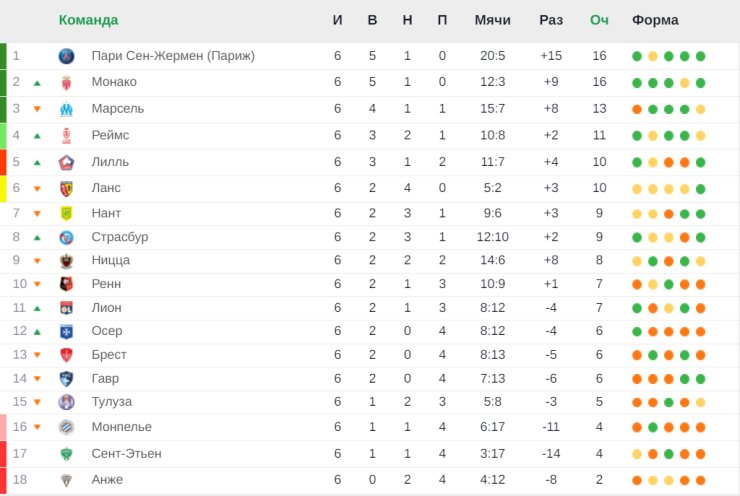Click the Paris Saint-Germain club crest
This screenshot has height=496, width=740.
[66, 56]
